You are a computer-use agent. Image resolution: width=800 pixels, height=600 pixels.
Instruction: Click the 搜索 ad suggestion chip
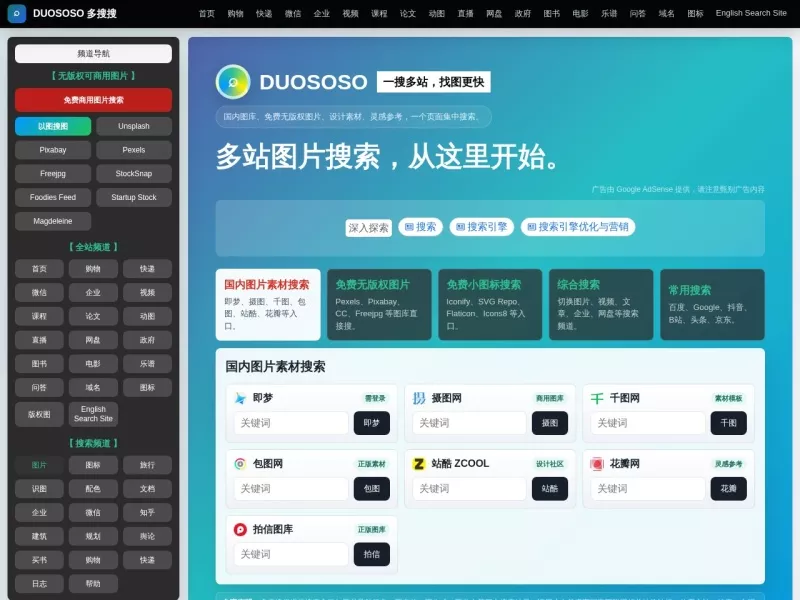tap(420, 227)
